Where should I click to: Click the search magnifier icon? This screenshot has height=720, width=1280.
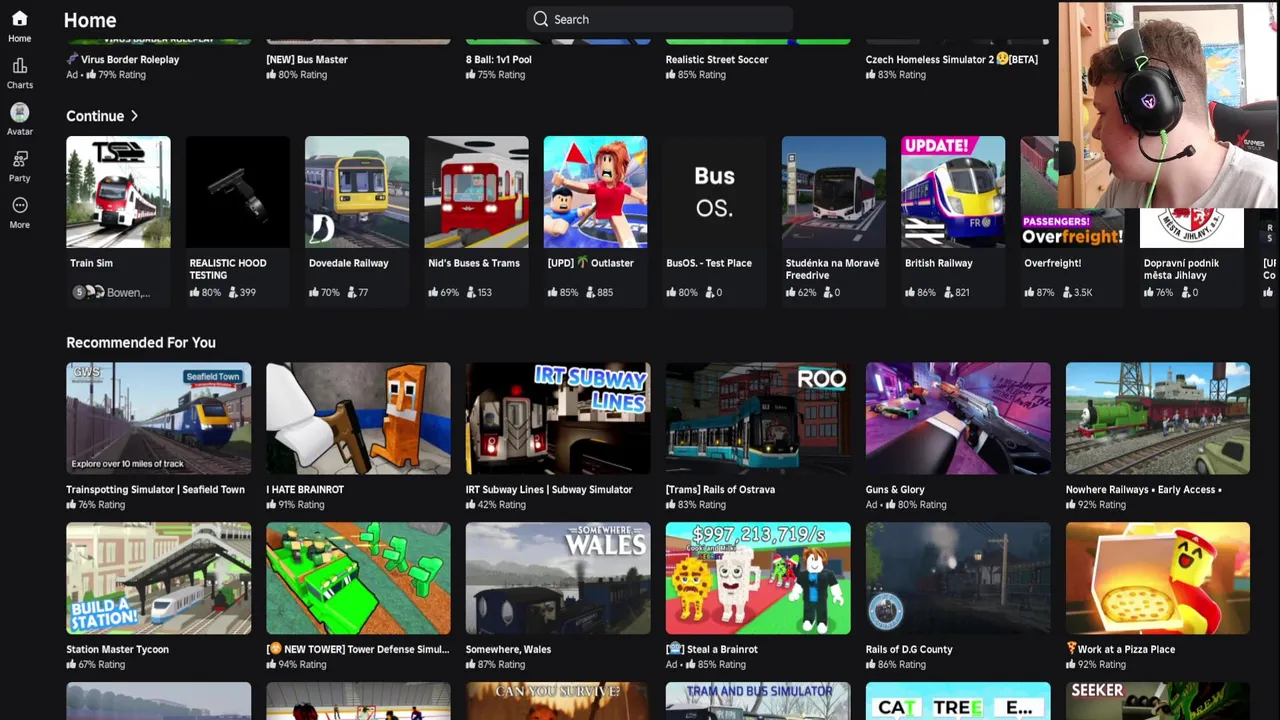[x=541, y=19]
